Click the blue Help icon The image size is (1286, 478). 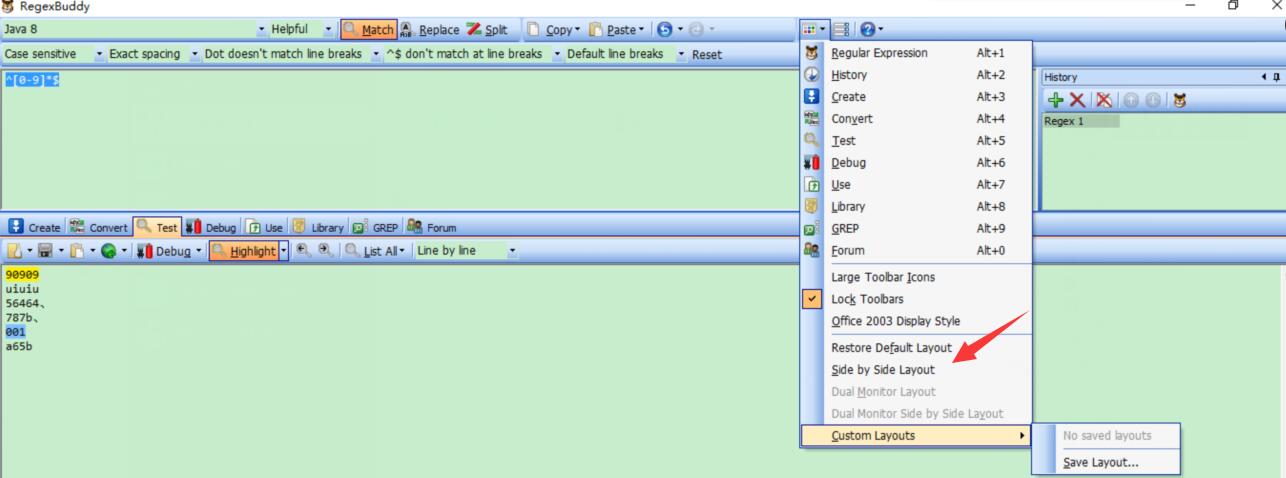(866, 30)
